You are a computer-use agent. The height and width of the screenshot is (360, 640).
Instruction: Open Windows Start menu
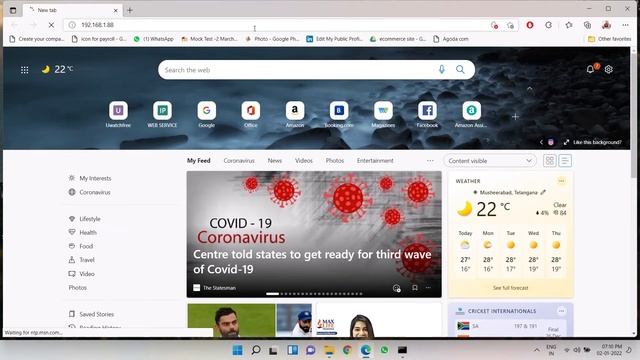click(x=238, y=350)
